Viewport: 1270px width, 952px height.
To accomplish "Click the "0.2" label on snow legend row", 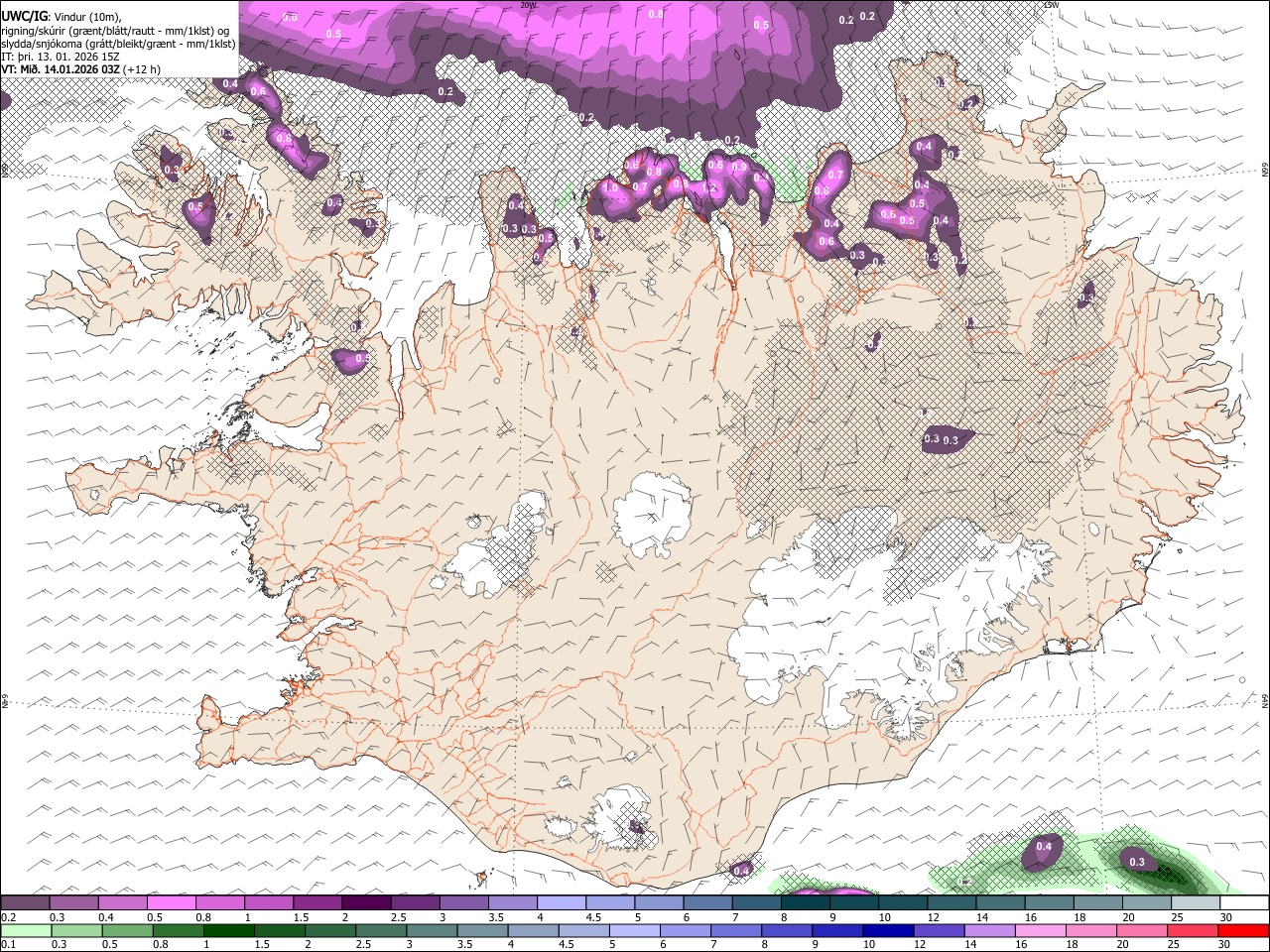I will coord(9,917).
